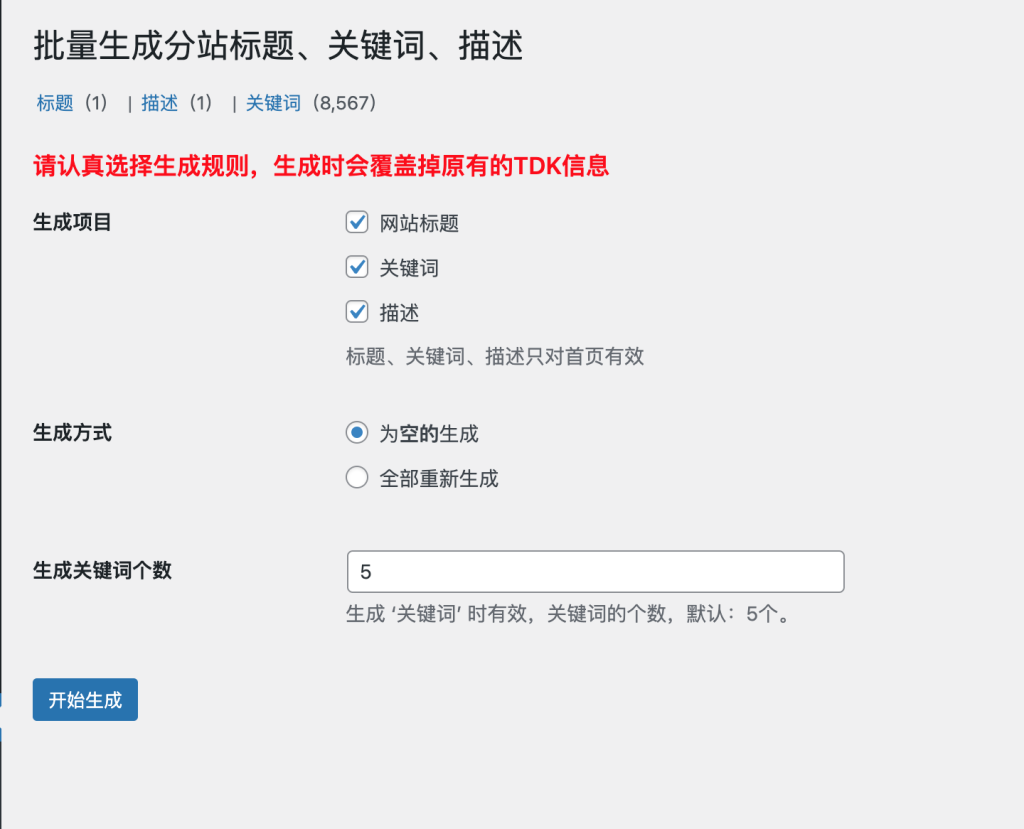Image resolution: width=1024 pixels, height=829 pixels.
Task: Click the 全部重新生成 option label text
Action: pyautogui.click(x=438, y=479)
